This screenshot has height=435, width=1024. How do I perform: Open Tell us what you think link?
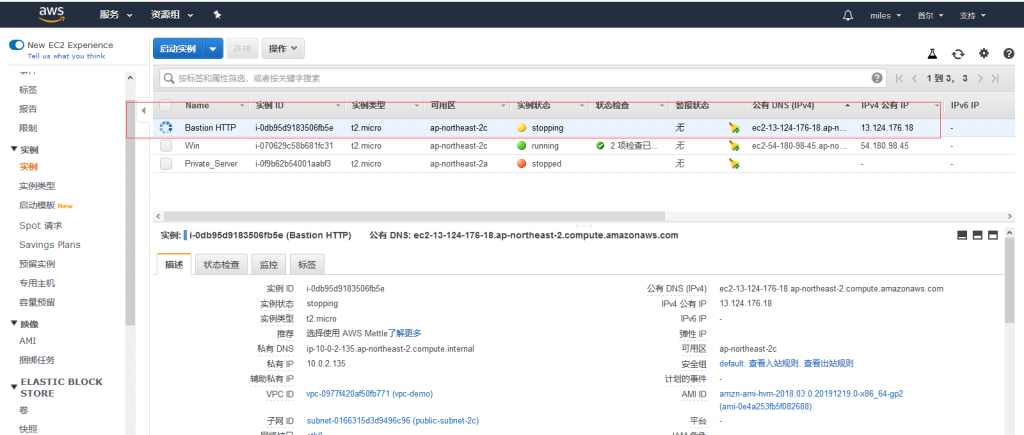point(66,56)
